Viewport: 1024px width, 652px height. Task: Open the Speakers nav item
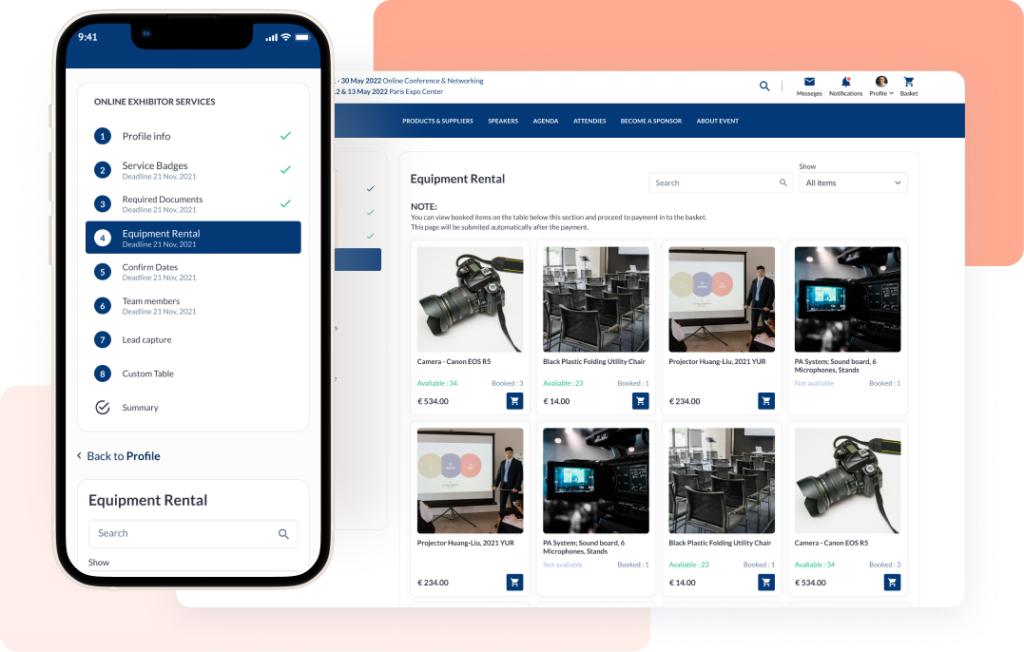(503, 121)
